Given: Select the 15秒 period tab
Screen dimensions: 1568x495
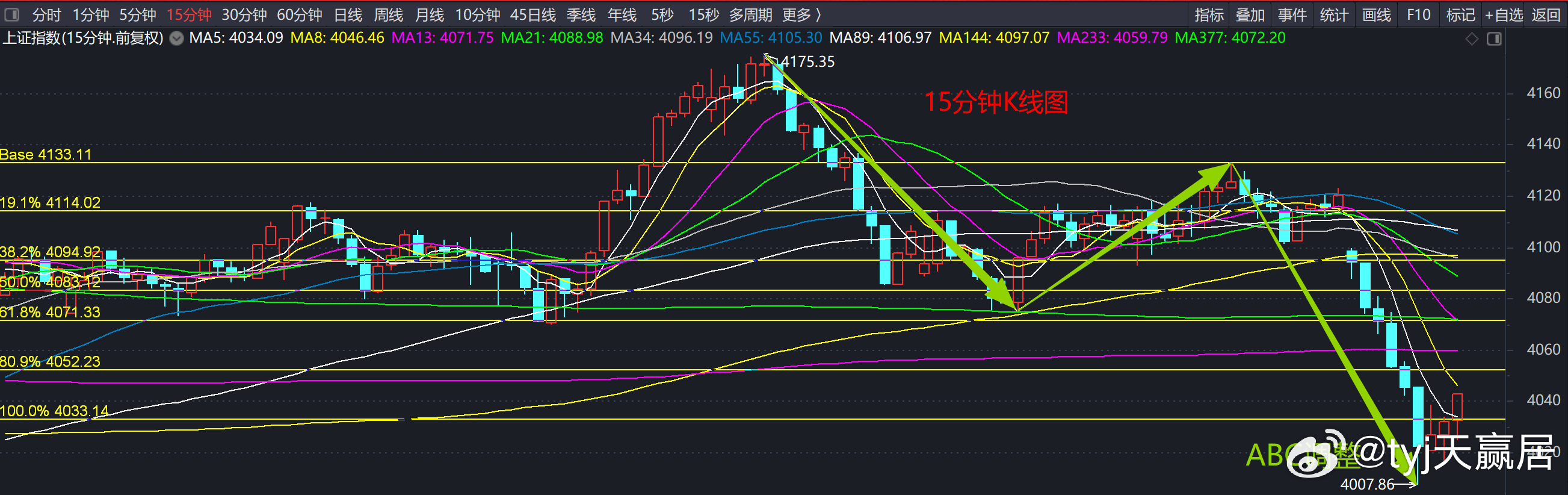Looking at the screenshot, I should pos(703,14).
